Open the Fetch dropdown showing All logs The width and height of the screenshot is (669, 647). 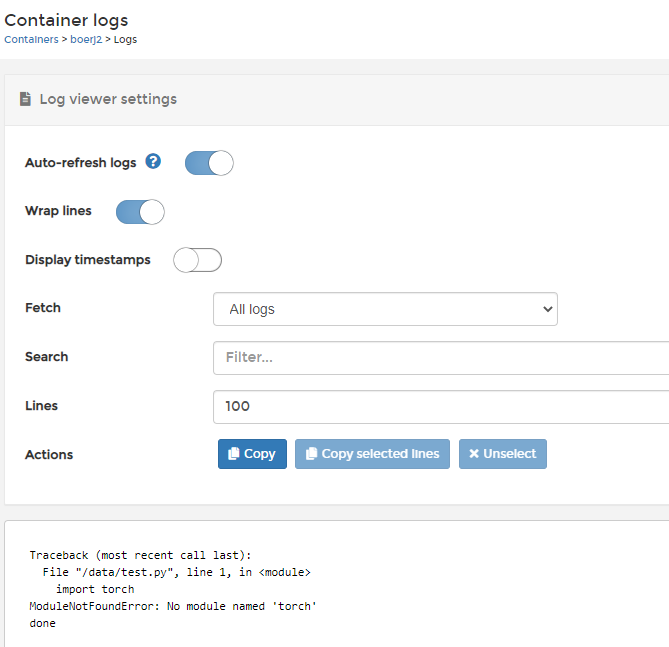tap(385, 309)
